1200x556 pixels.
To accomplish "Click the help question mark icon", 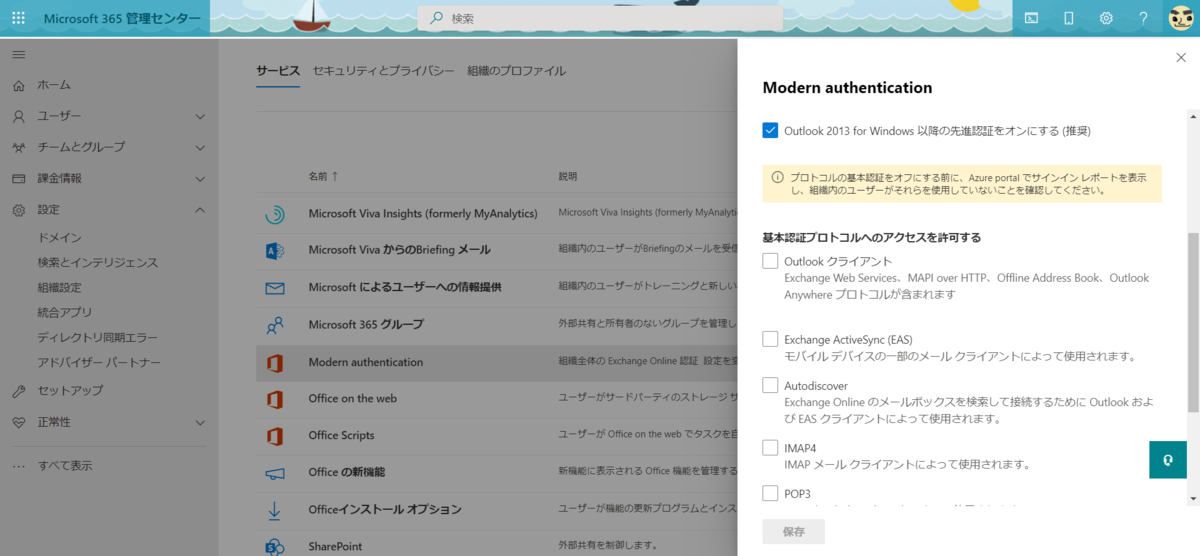I will click(1143, 18).
